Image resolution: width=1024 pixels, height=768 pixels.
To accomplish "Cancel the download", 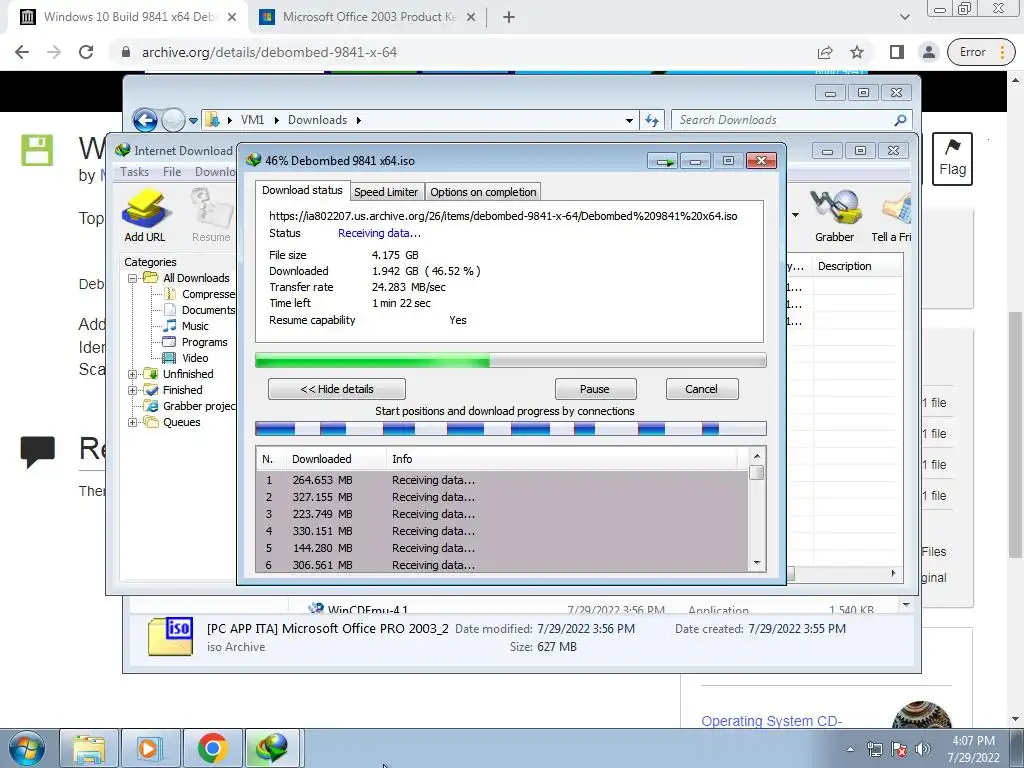I will [x=701, y=389].
